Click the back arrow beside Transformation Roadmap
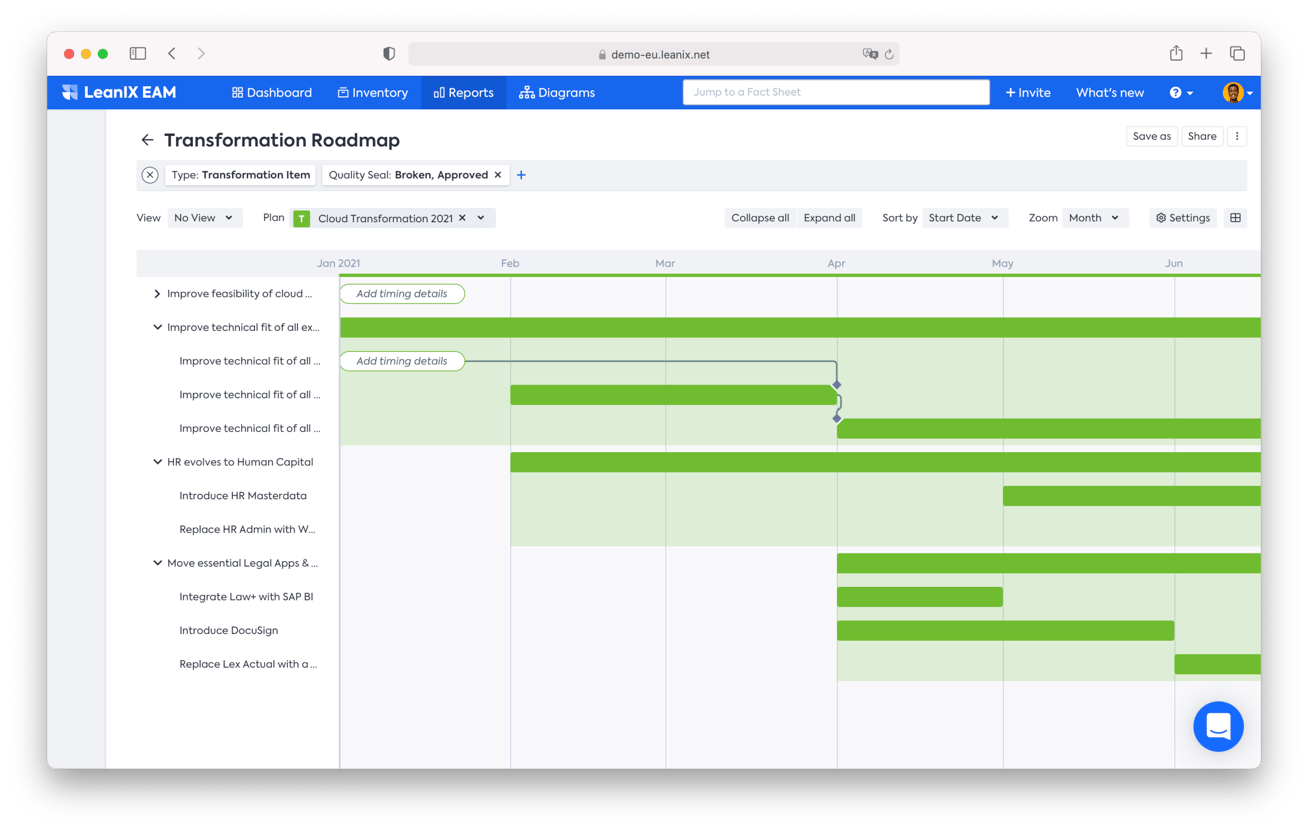The width and height of the screenshot is (1308, 831). point(147,140)
